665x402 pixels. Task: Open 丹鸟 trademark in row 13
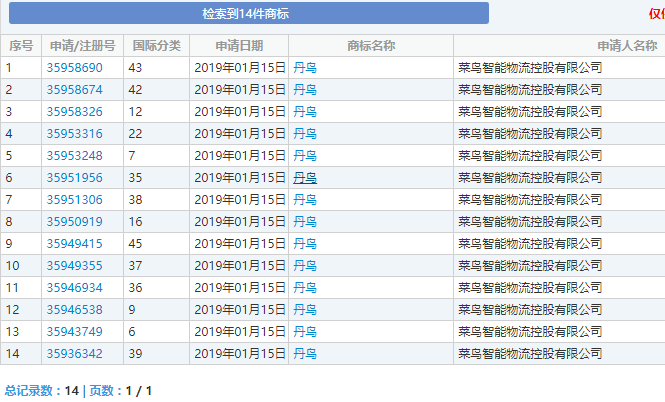click(x=305, y=332)
